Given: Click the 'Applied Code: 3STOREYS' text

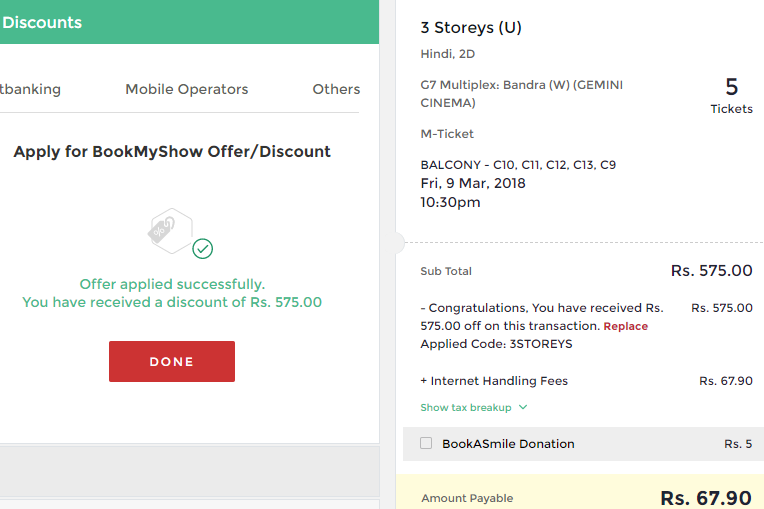Looking at the screenshot, I should 496,344.
